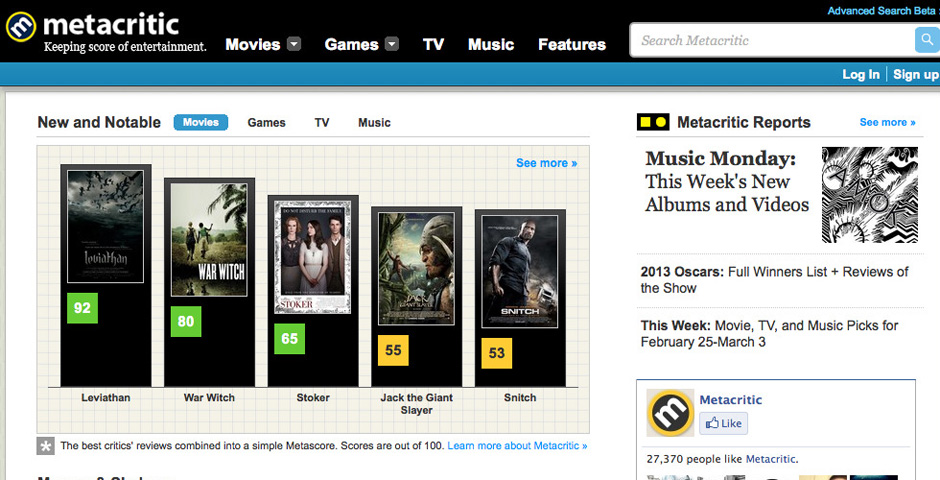Click the Sign up link
Screen dimensions: 940x480
pyautogui.click(x=916, y=74)
